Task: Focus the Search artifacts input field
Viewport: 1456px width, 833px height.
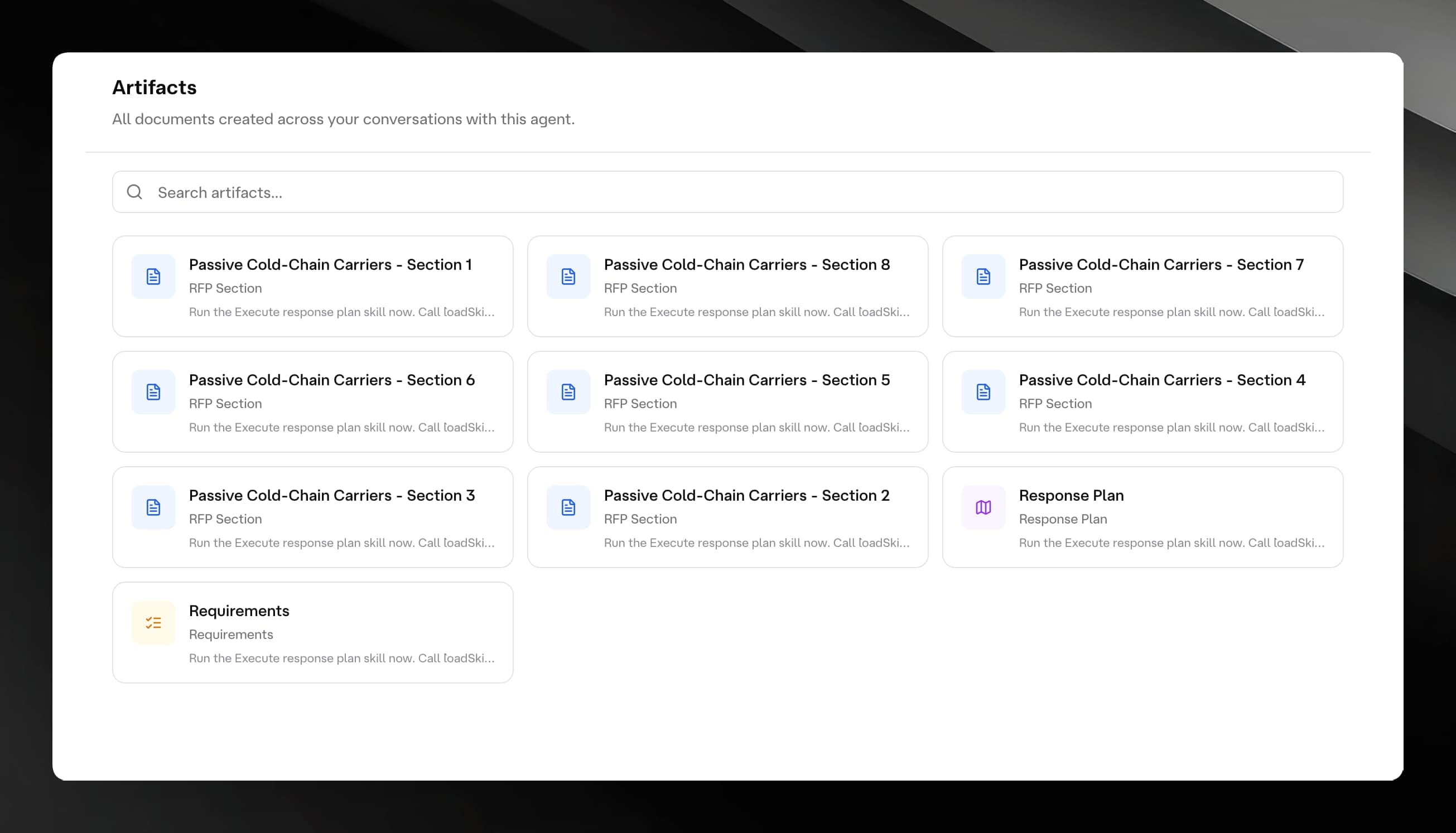Action: click(727, 192)
